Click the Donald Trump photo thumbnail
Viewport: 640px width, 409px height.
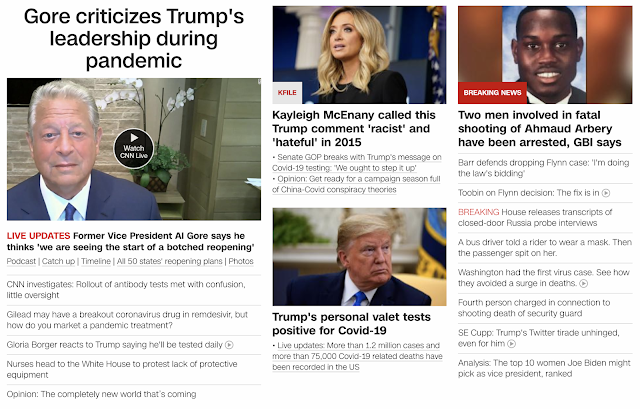[x=359, y=257]
